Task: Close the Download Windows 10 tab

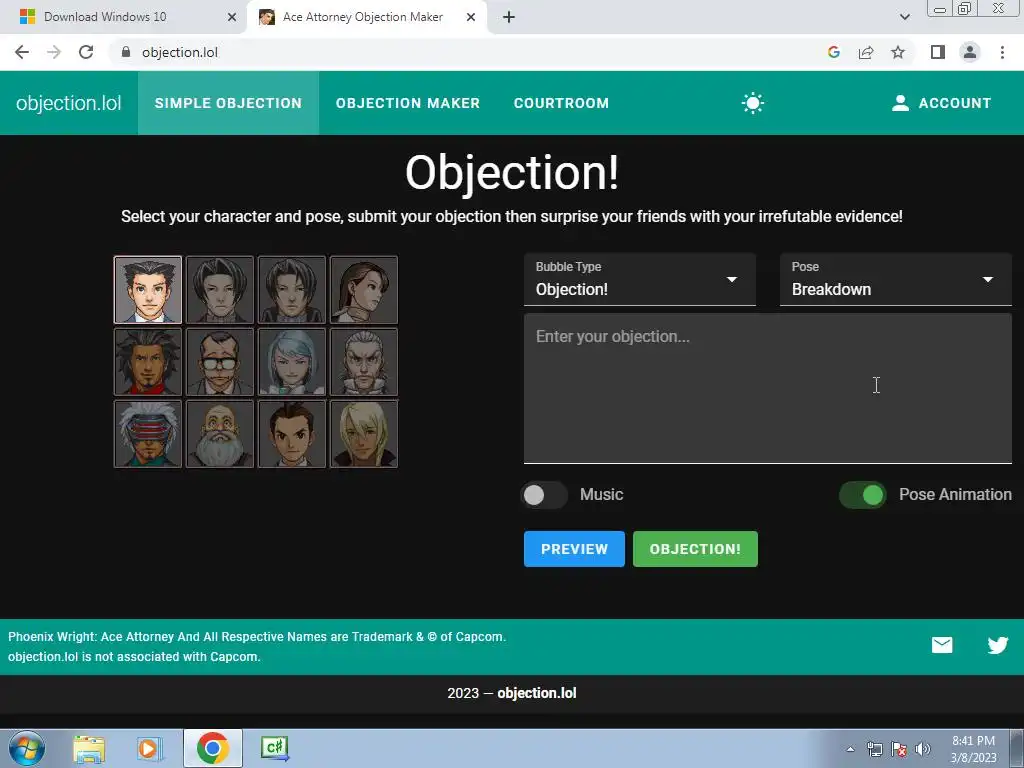Action: coord(232,17)
